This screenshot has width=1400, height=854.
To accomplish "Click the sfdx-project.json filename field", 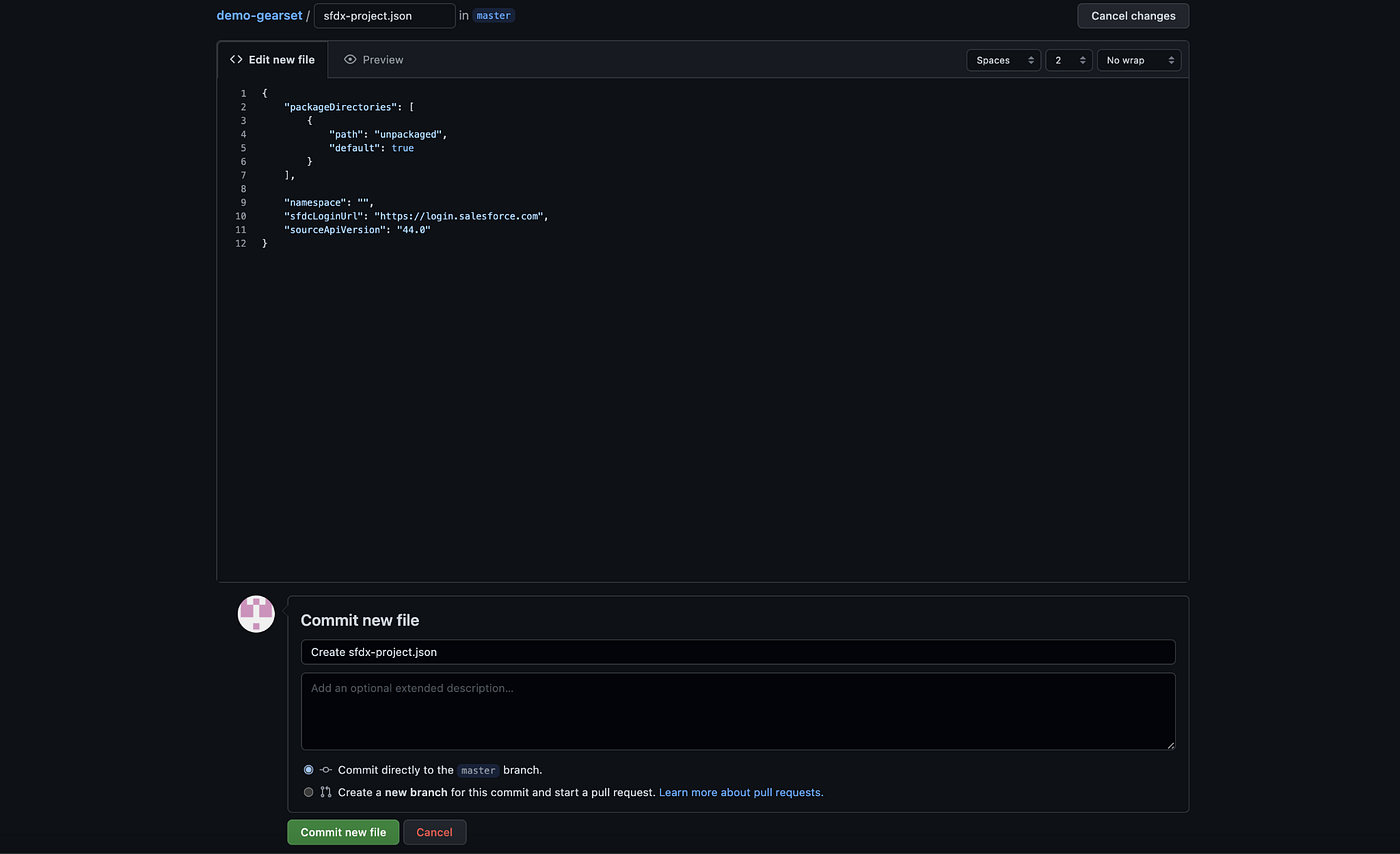I will click(x=384, y=15).
